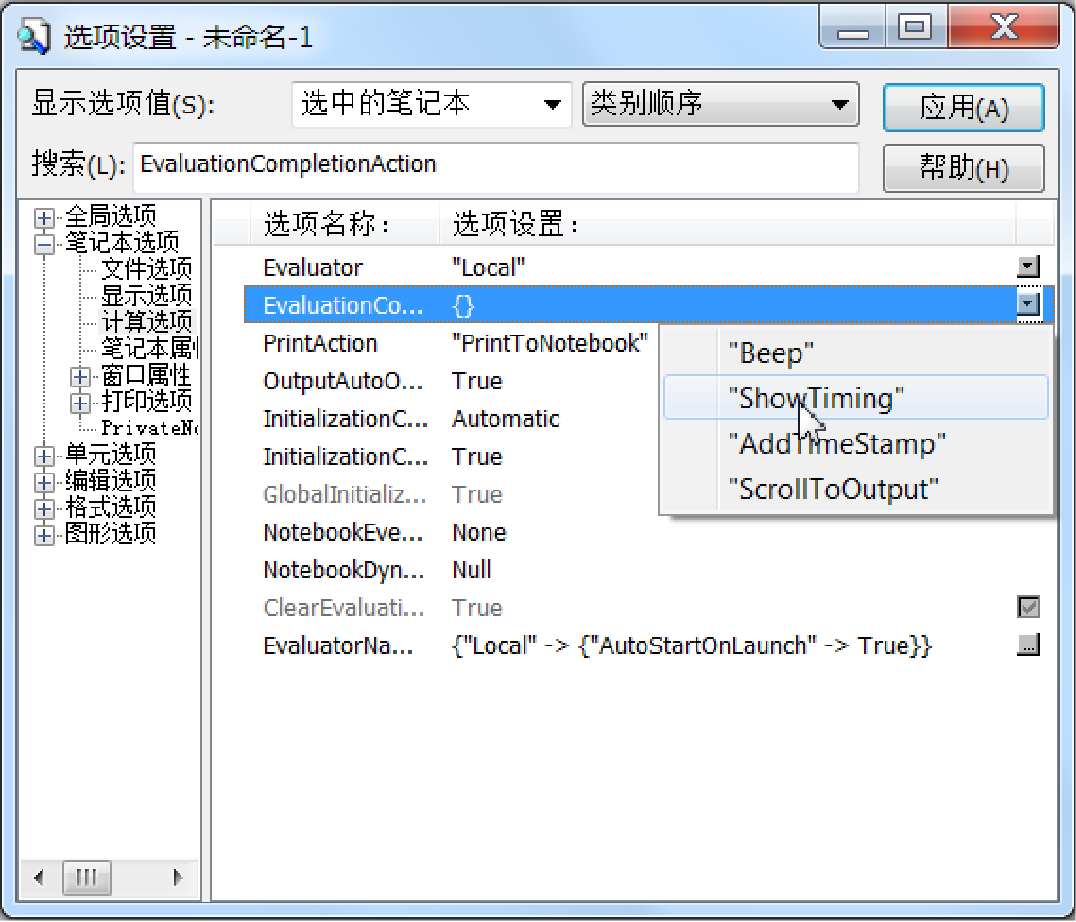
Task: Select the Evaluator option row name
Action: pyautogui.click(x=313, y=268)
